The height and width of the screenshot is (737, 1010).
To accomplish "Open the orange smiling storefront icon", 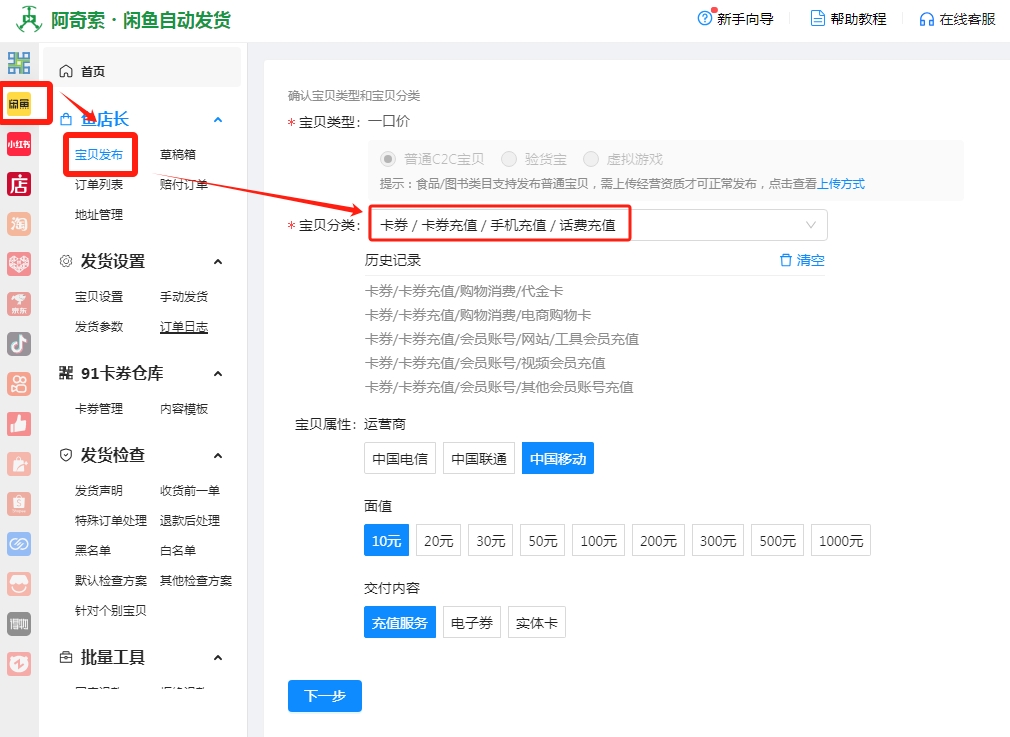I will click(x=19, y=584).
